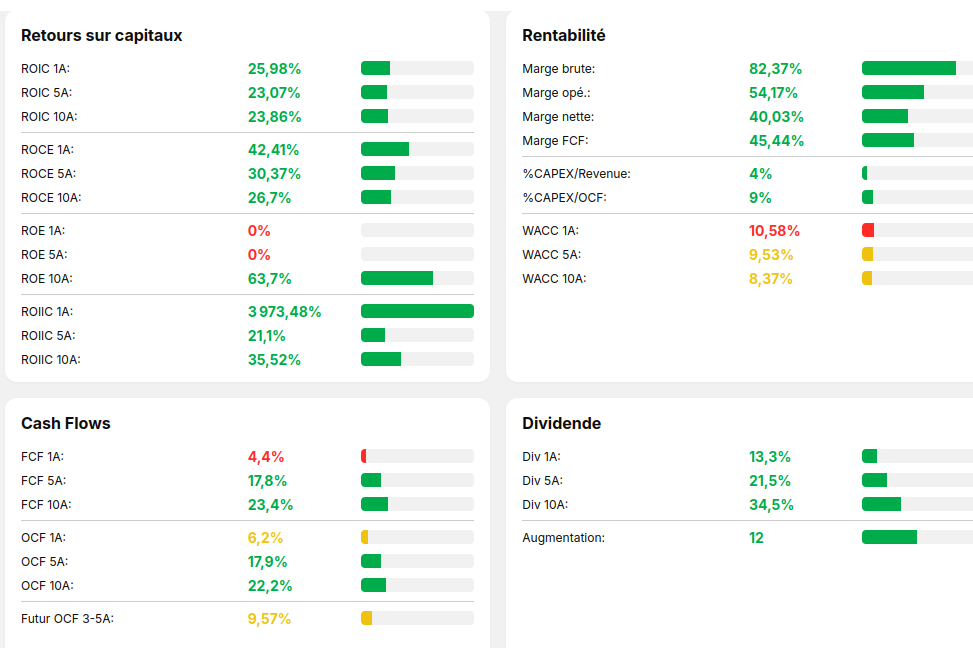Screen dimensions: 973x648
Task: Click the yellow Futur OCF 3-5A bar
Action: tap(367, 618)
